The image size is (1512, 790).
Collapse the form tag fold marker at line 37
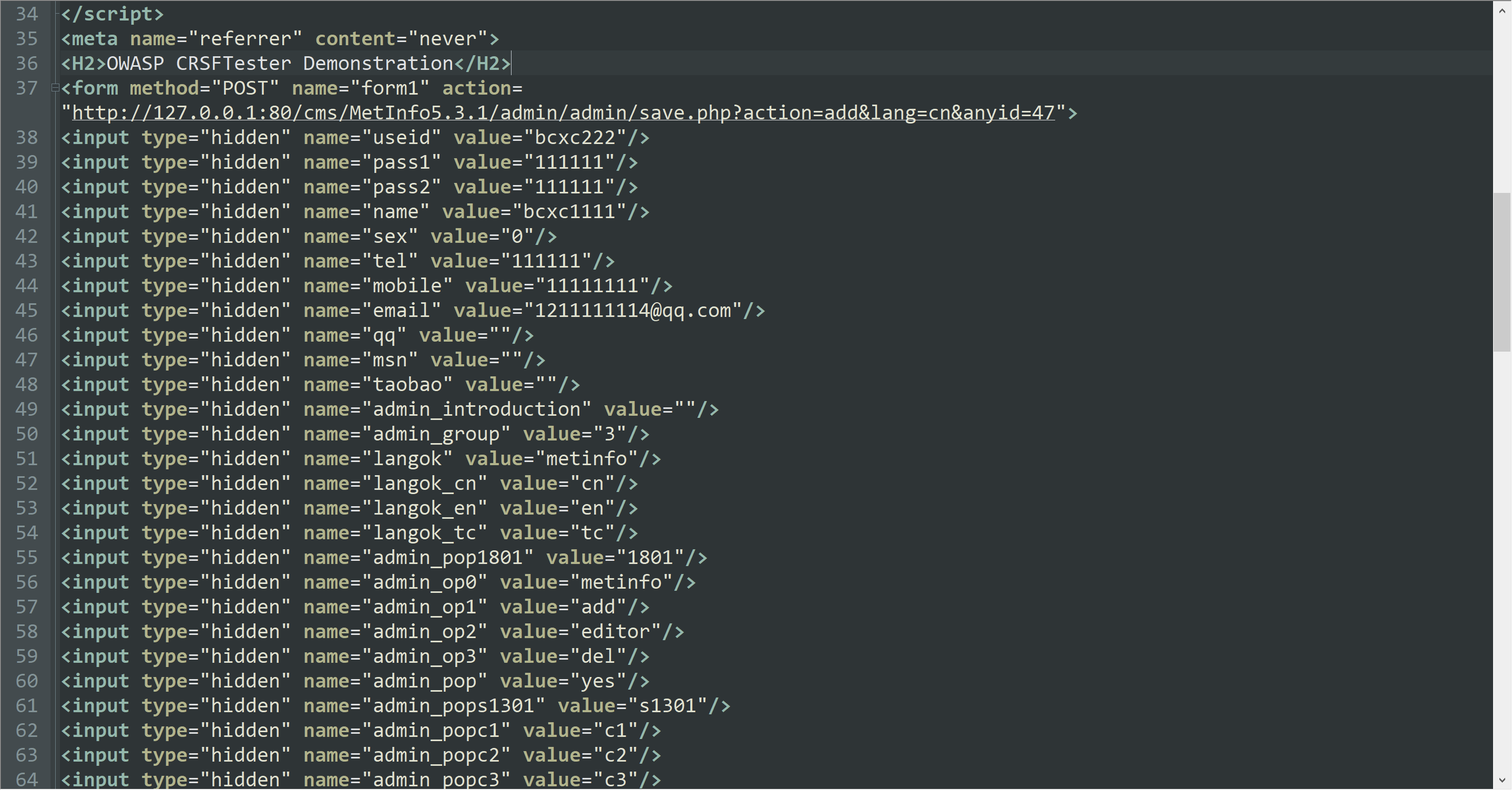point(55,88)
